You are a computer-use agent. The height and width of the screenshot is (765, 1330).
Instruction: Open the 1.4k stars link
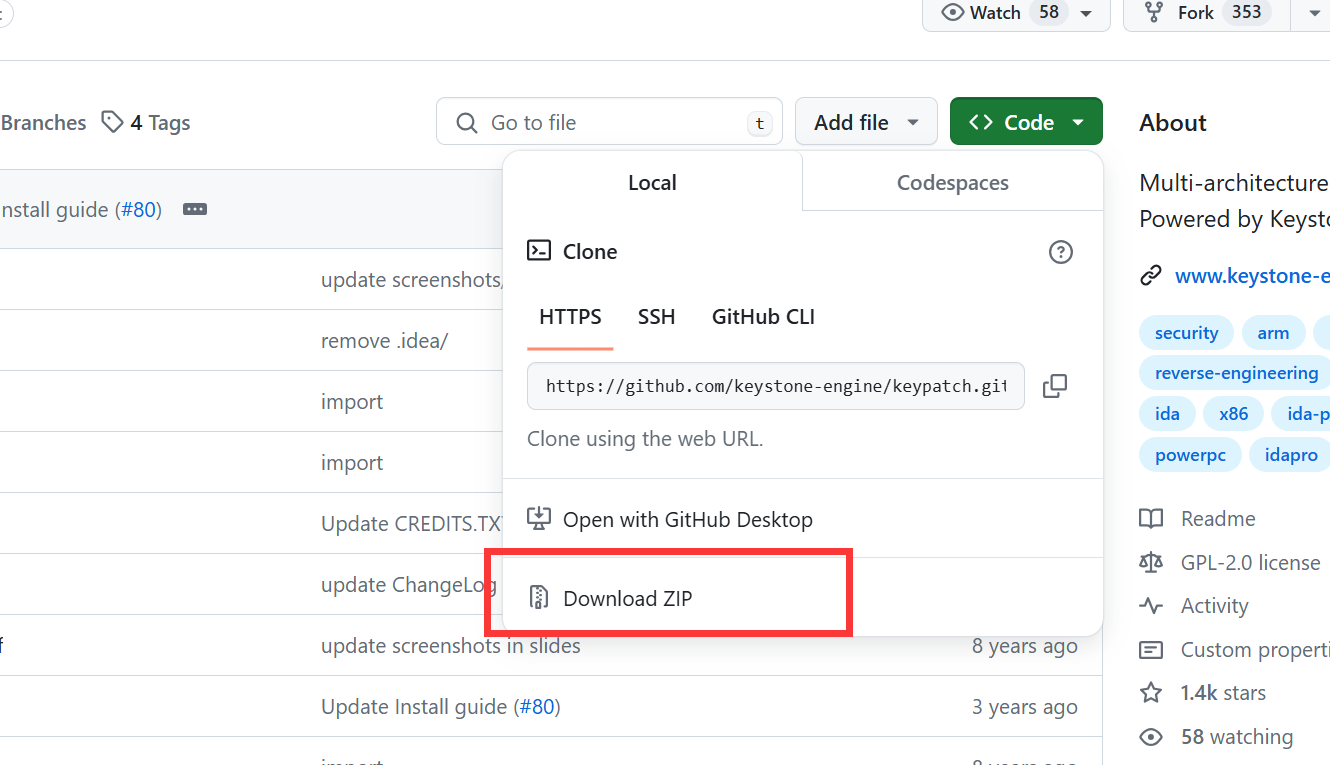1223,692
